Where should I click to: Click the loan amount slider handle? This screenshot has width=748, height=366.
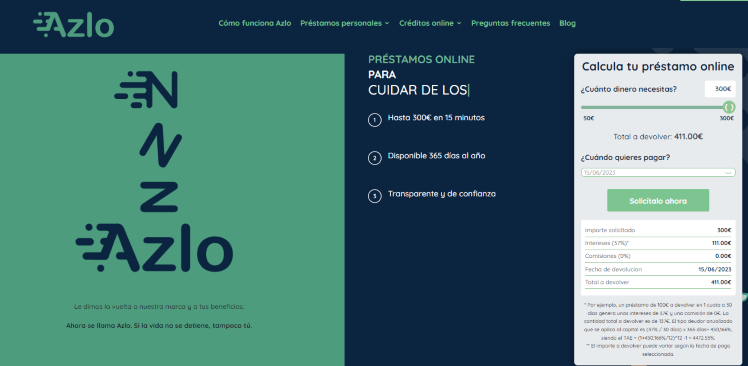coord(729,107)
